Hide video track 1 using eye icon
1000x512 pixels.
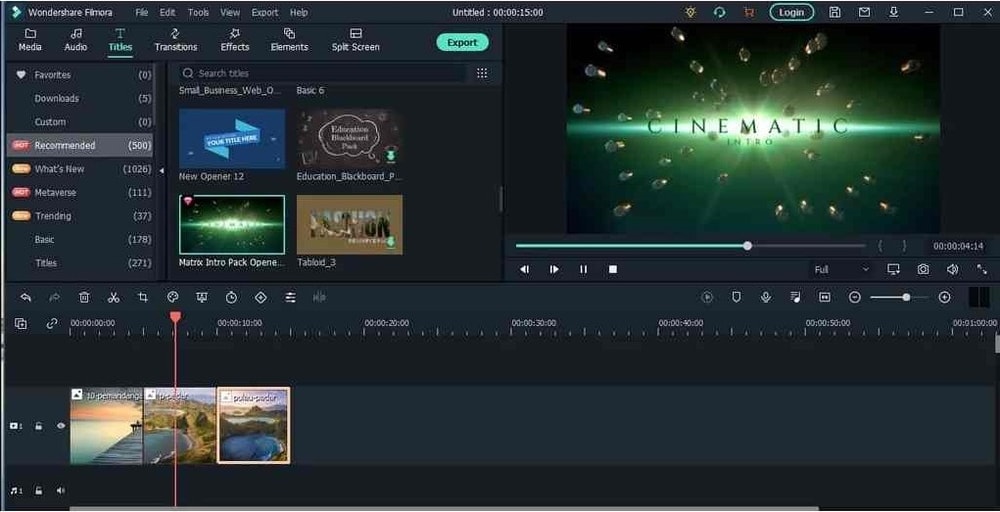pos(61,426)
